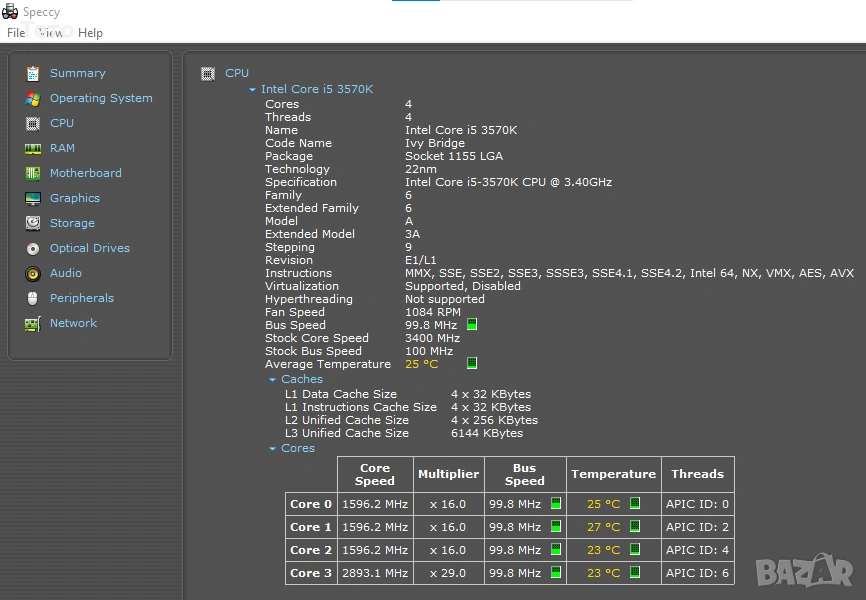Collapse the Caches section

pos(272,380)
